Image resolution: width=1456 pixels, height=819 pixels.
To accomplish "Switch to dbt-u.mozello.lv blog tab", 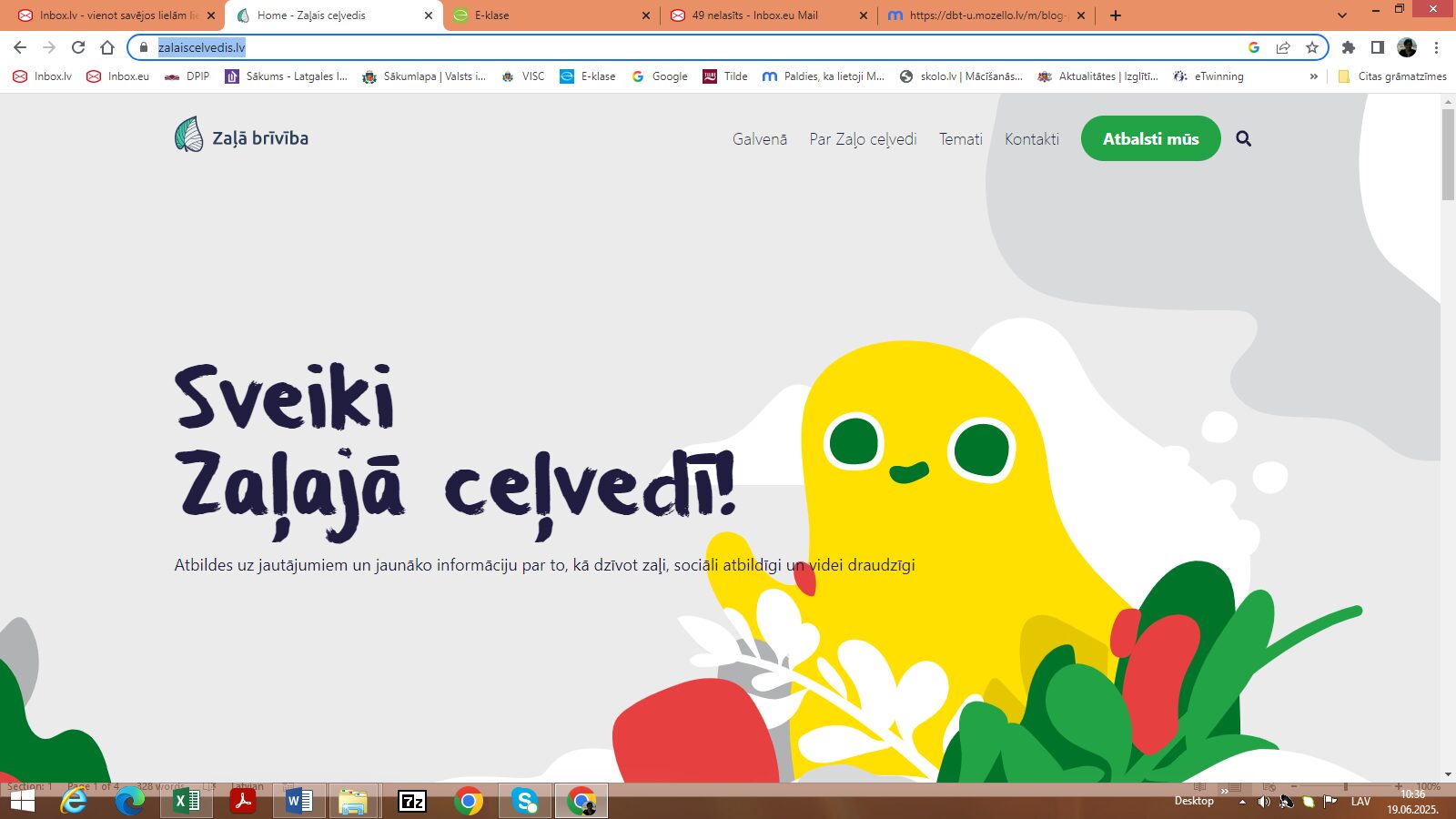I will click(x=986, y=15).
